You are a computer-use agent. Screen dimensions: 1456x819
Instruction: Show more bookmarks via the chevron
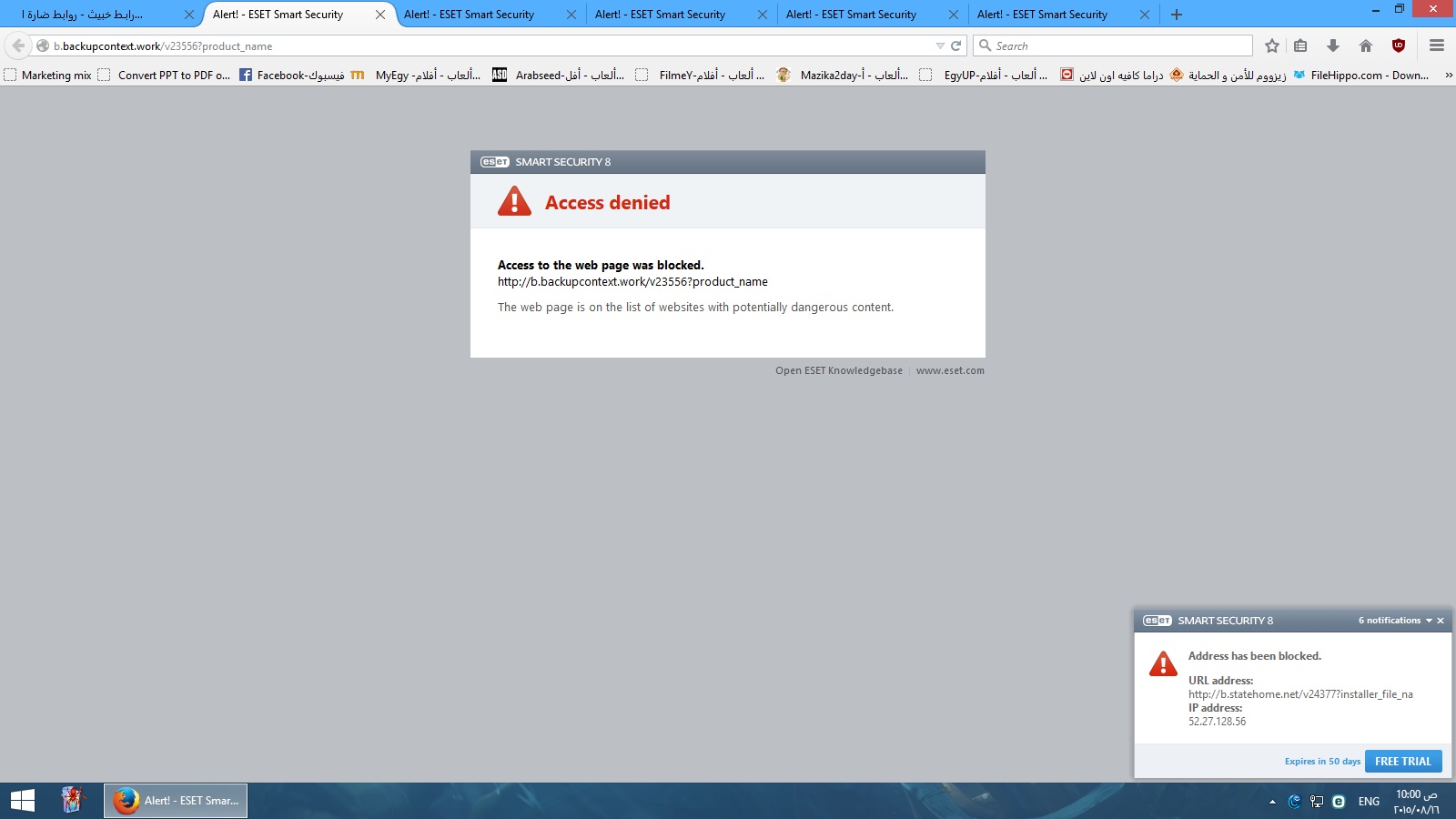pyautogui.click(x=1448, y=76)
